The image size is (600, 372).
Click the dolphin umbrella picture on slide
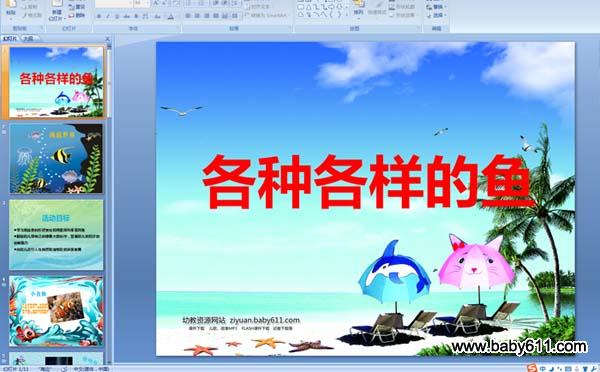[395, 272]
